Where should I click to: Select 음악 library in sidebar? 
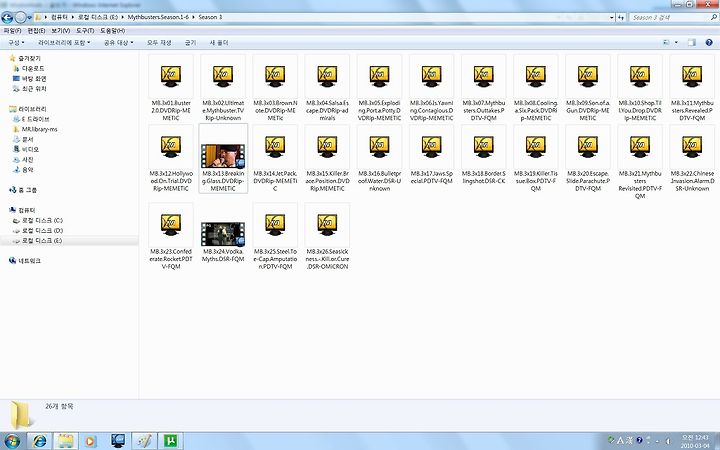point(28,169)
